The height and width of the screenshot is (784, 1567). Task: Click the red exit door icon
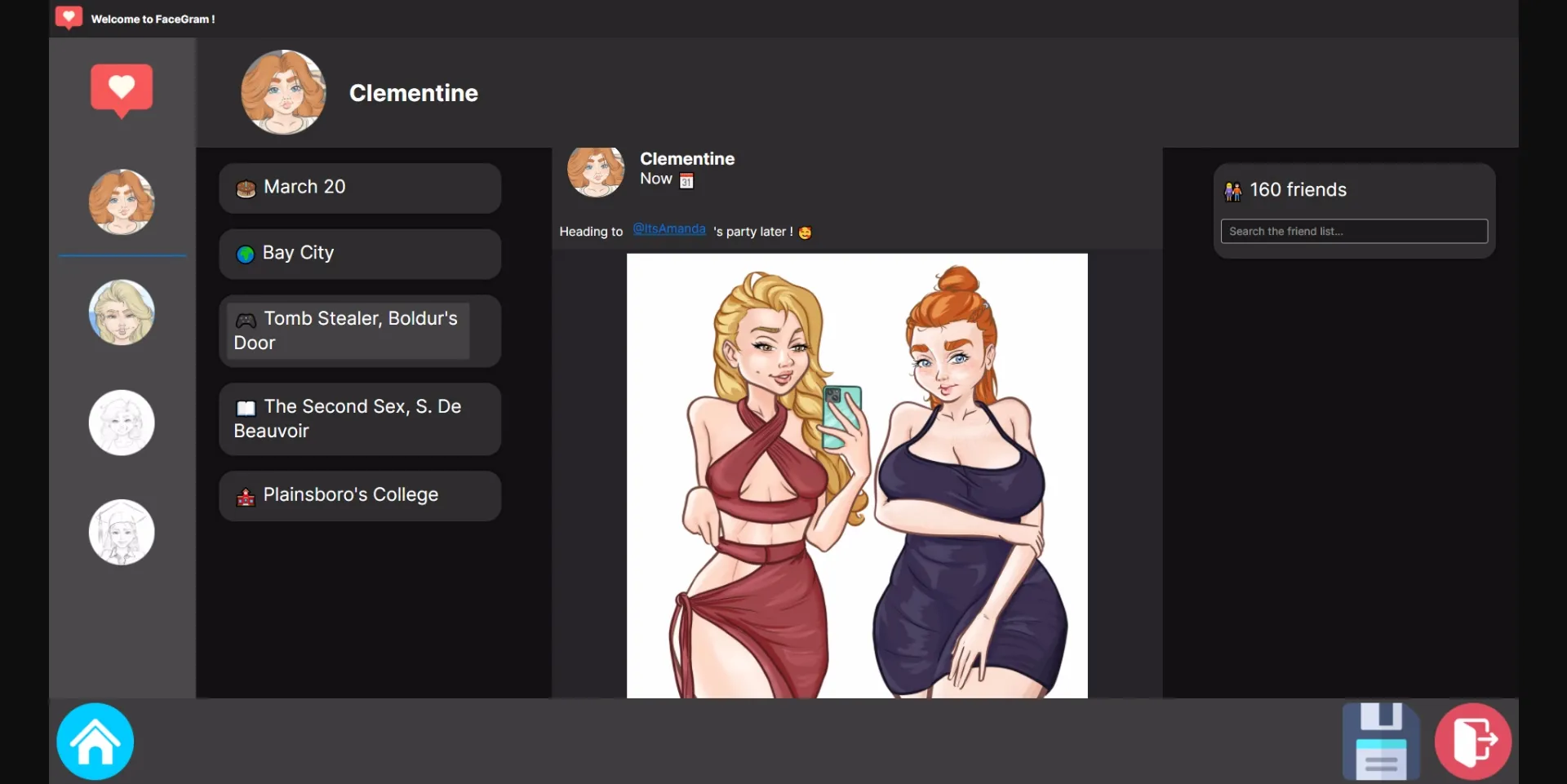[x=1473, y=739]
